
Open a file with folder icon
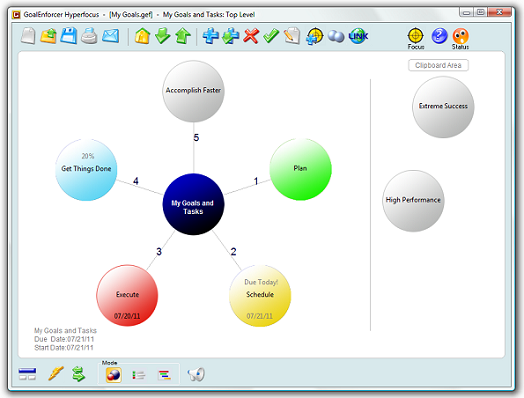click(48, 36)
